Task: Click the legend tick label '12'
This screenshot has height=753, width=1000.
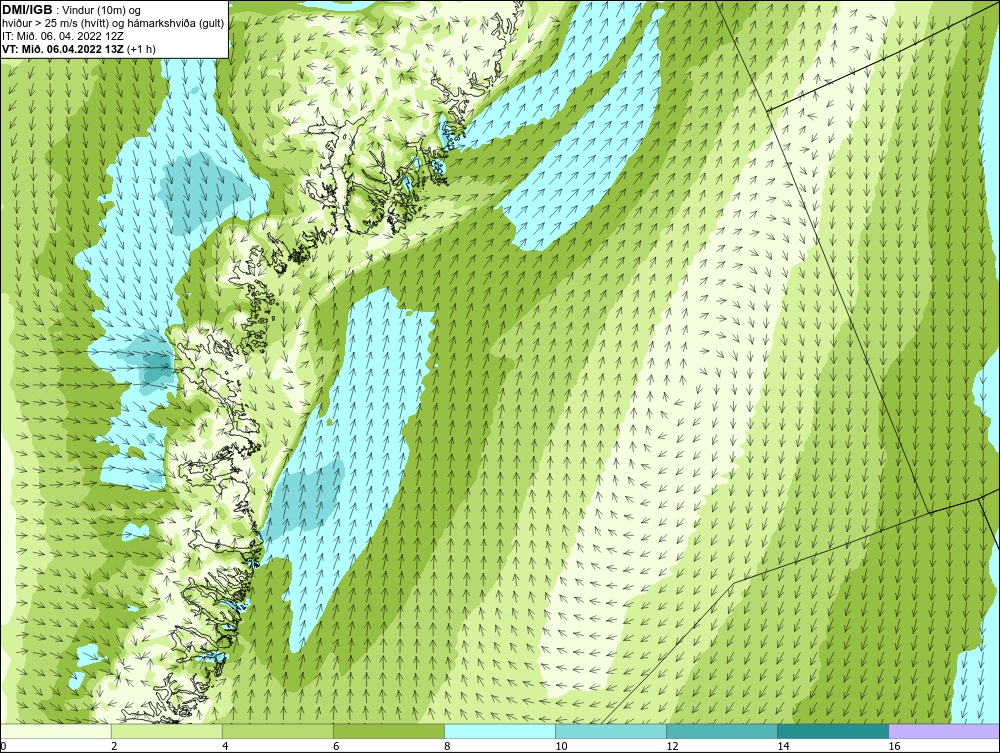Action: (672, 746)
